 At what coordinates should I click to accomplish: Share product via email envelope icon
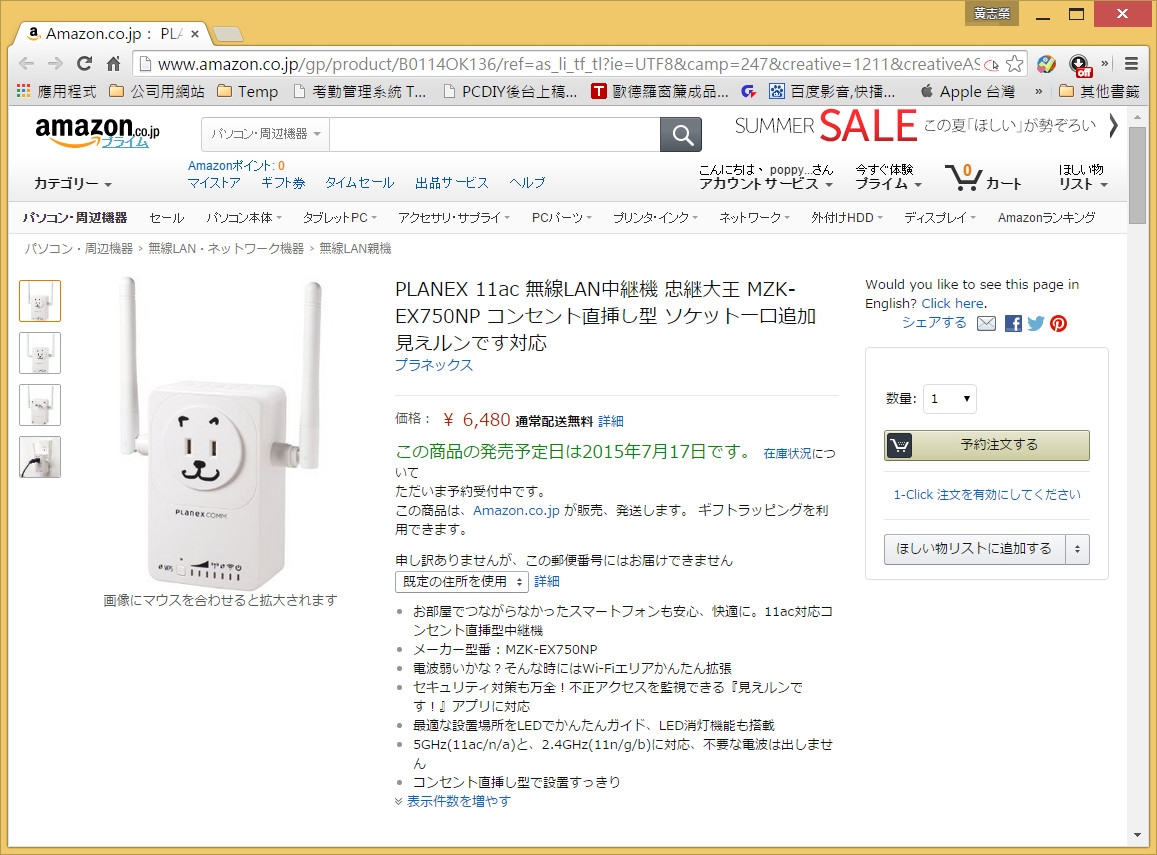(x=987, y=323)
